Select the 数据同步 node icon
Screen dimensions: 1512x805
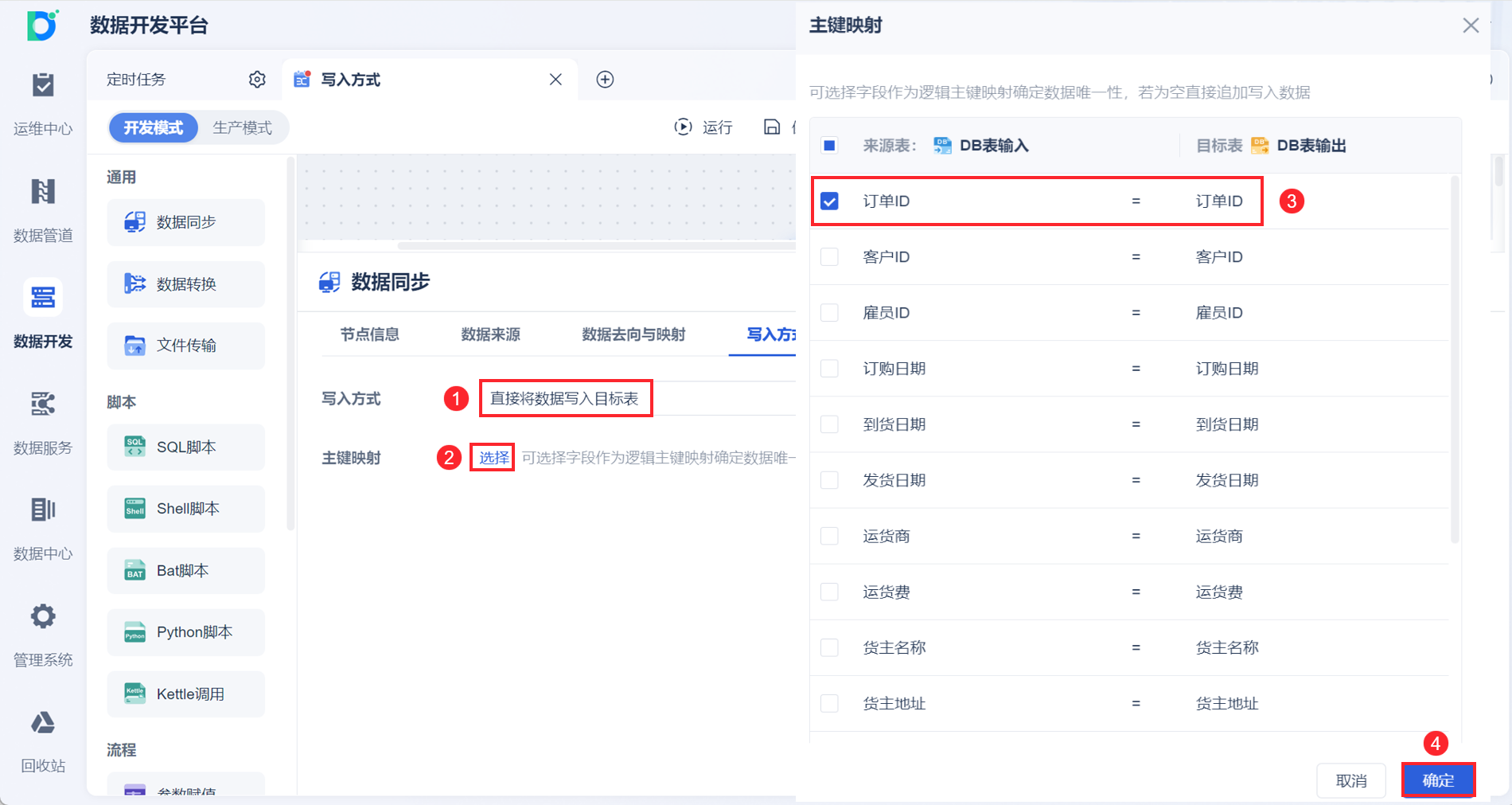click(135, 222)
